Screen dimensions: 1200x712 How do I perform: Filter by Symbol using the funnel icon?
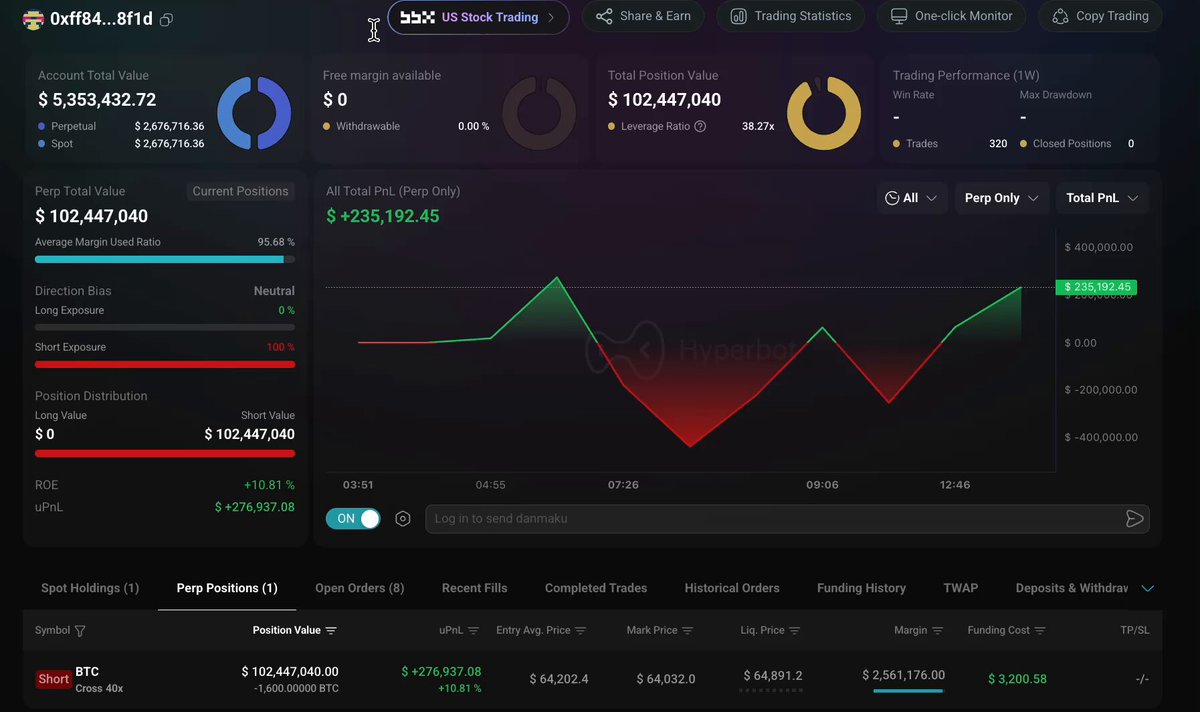(x=80, y=631)
